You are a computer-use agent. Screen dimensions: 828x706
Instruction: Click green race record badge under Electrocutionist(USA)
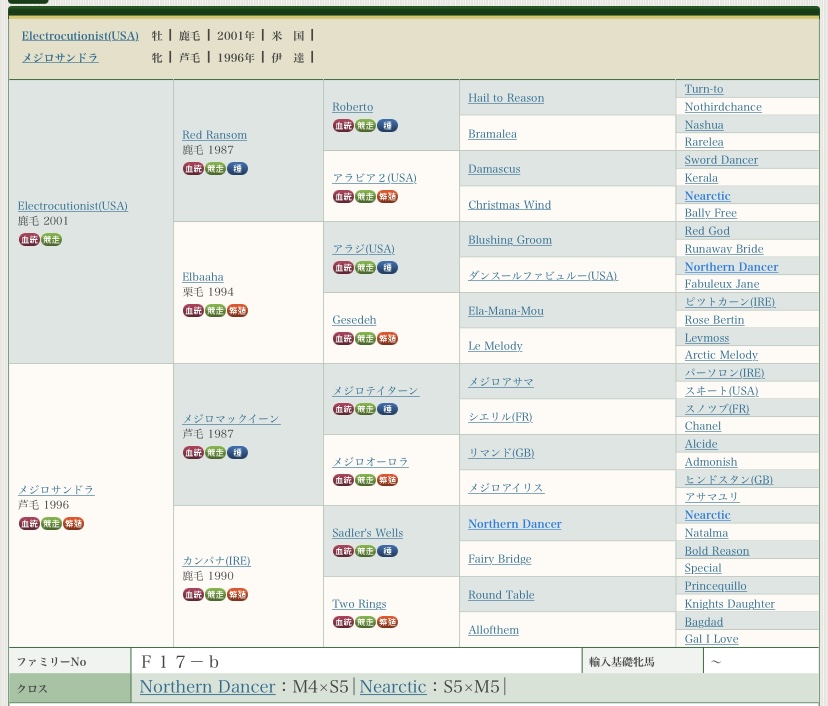tap(51, 240)
